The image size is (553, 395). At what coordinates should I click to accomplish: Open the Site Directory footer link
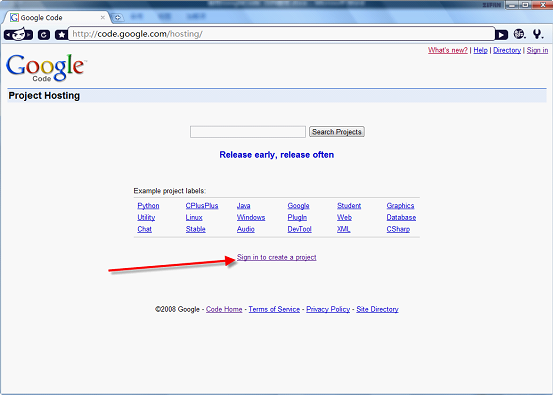click(377, 309)
